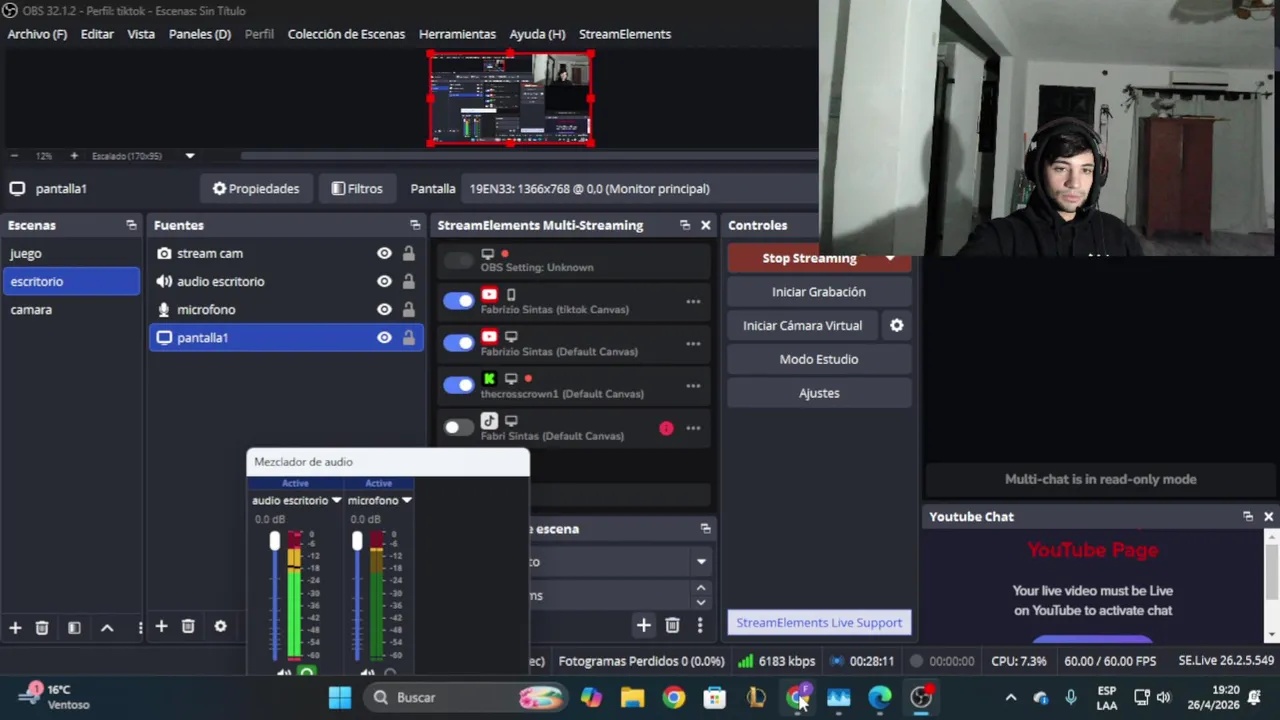
Task: Open File Explorer from the taskbar
Action: [x=633, y=697]
